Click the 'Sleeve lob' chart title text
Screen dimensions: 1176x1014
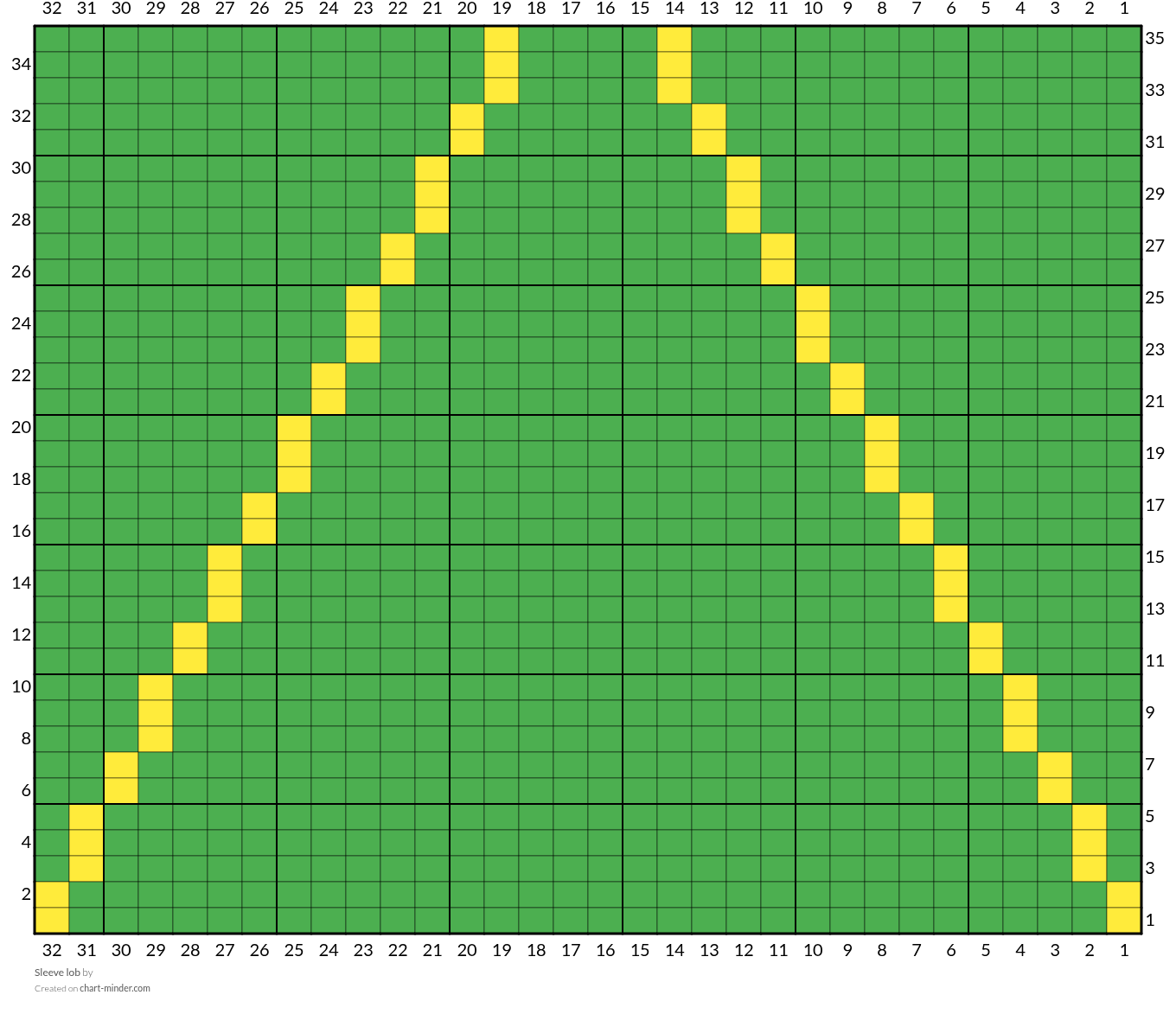57,973
